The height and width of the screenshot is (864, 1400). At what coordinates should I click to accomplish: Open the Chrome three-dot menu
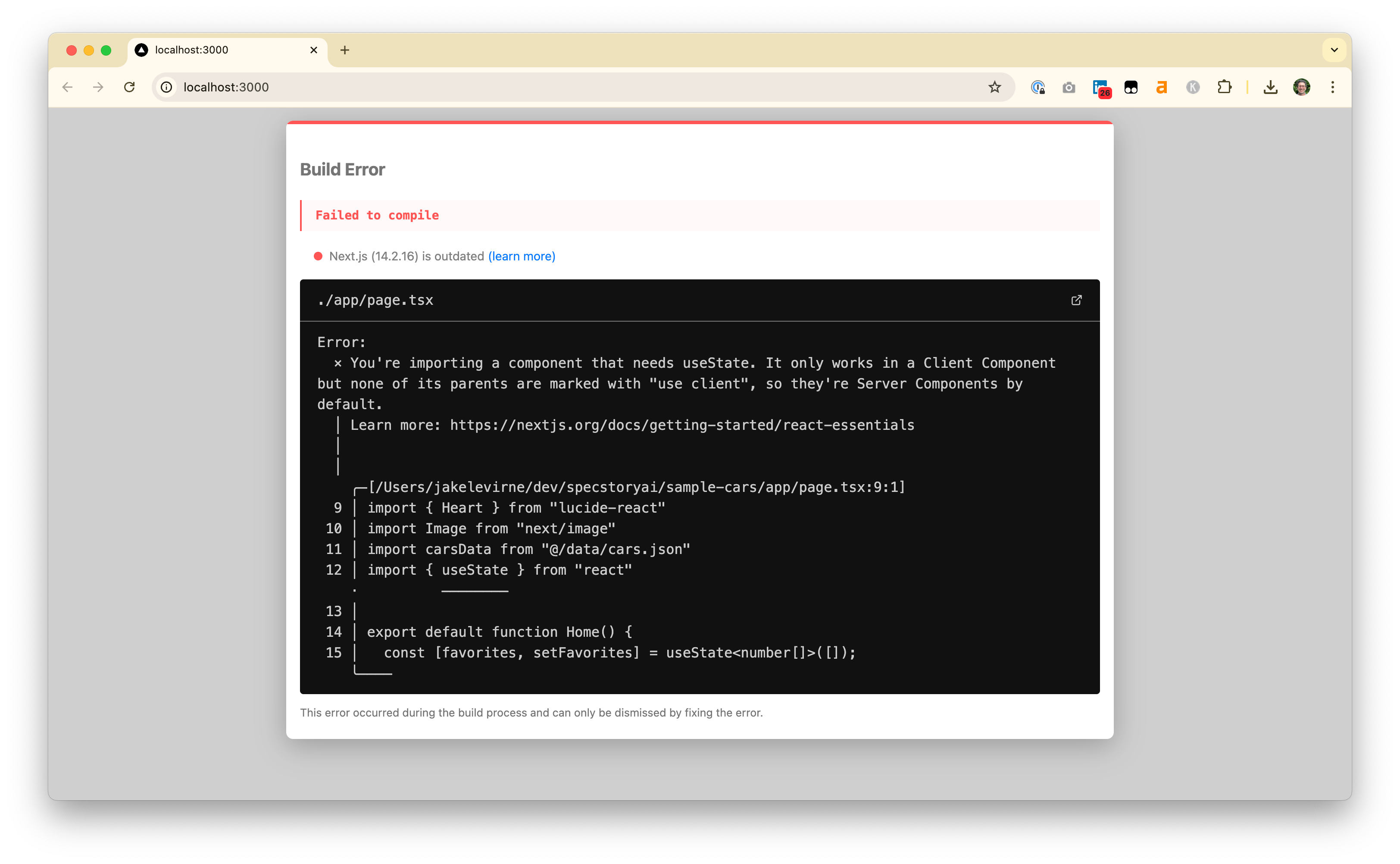(x=1333, y=87)
